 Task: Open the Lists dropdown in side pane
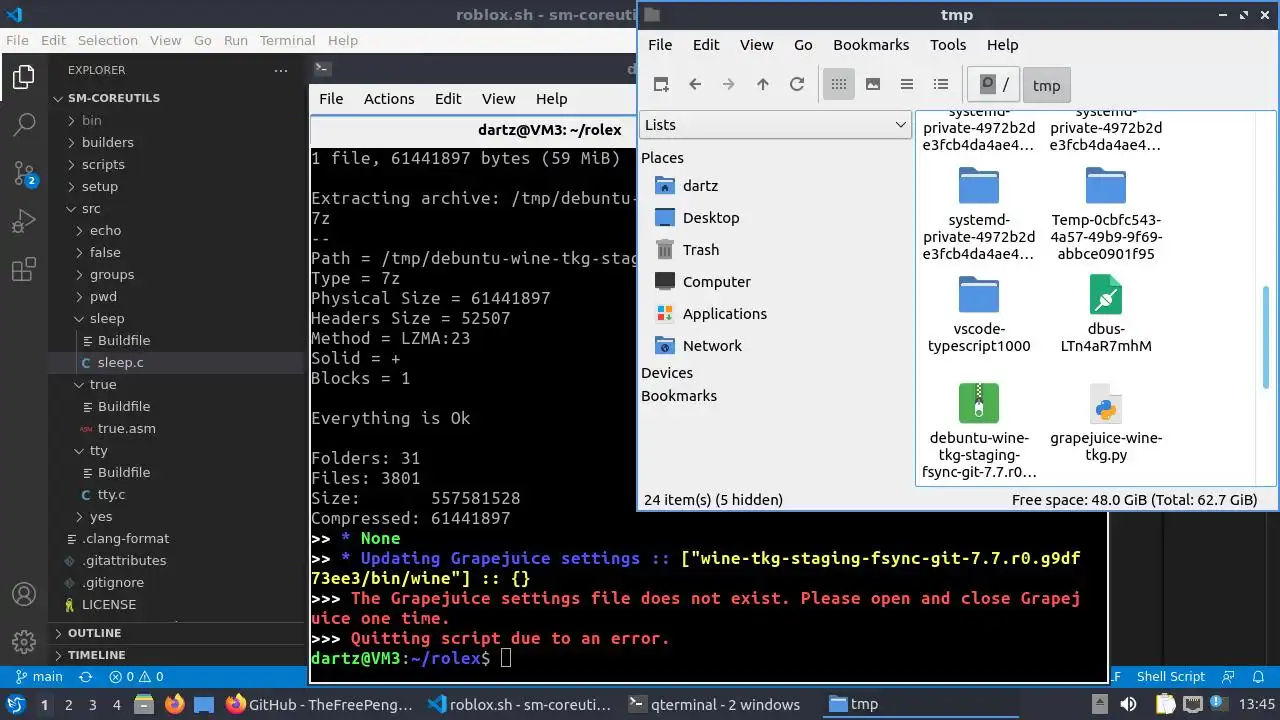pos(775,125)
